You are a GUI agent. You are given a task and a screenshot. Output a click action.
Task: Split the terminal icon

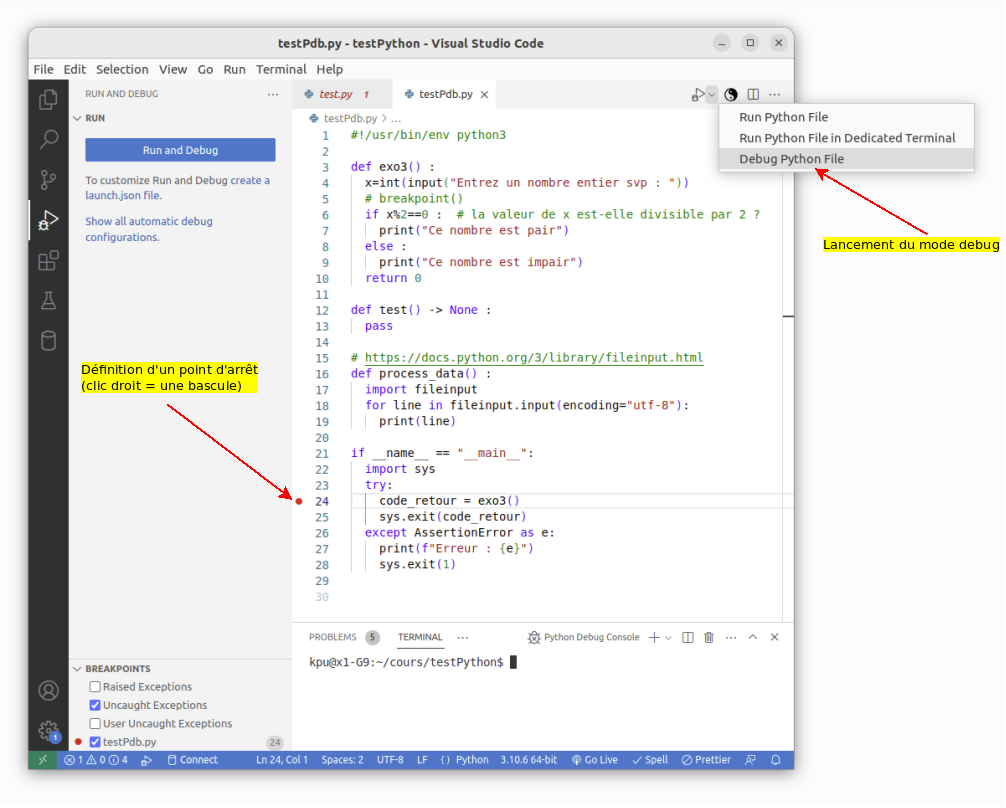(688, 638)
